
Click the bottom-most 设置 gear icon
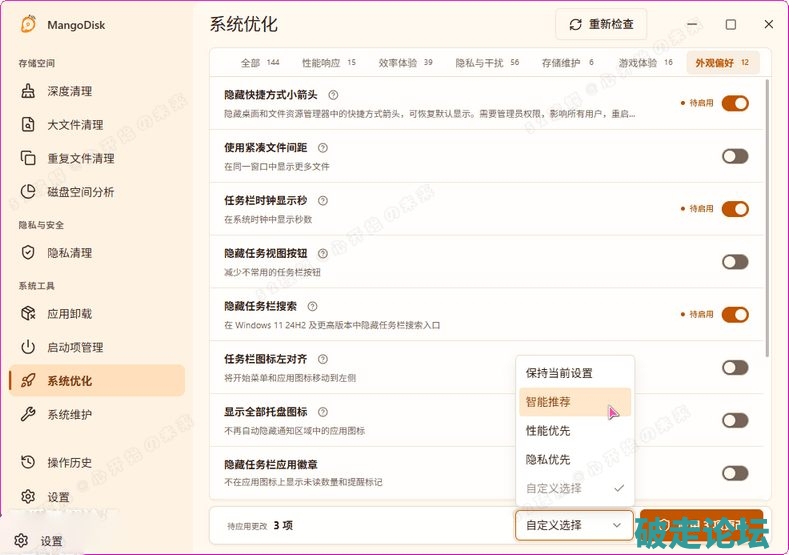(x=21, y=540)
